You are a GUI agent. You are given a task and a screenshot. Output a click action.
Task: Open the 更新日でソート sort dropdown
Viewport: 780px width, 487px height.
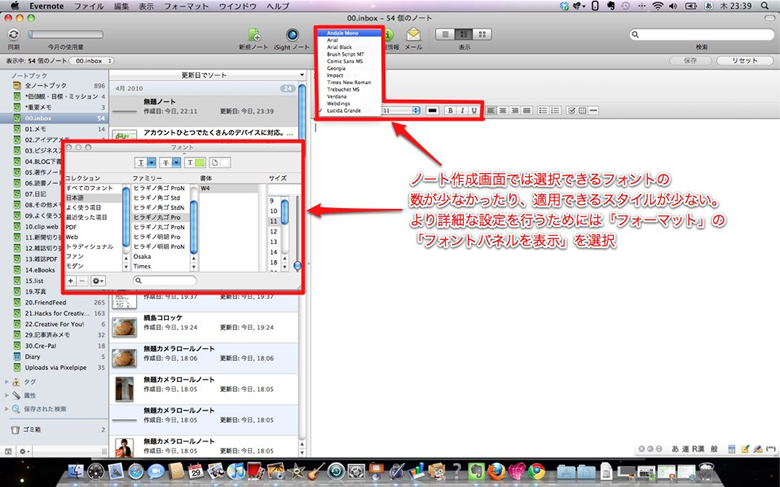pyautogui.click(x=204, y=75)
